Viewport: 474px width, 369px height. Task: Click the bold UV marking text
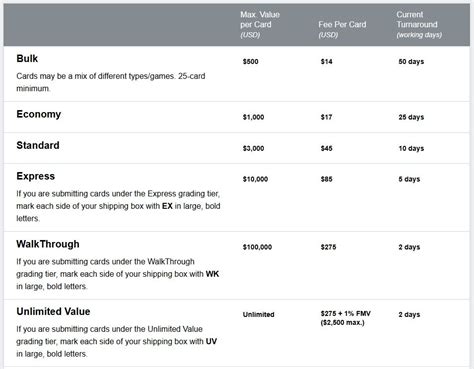(211, 341)
